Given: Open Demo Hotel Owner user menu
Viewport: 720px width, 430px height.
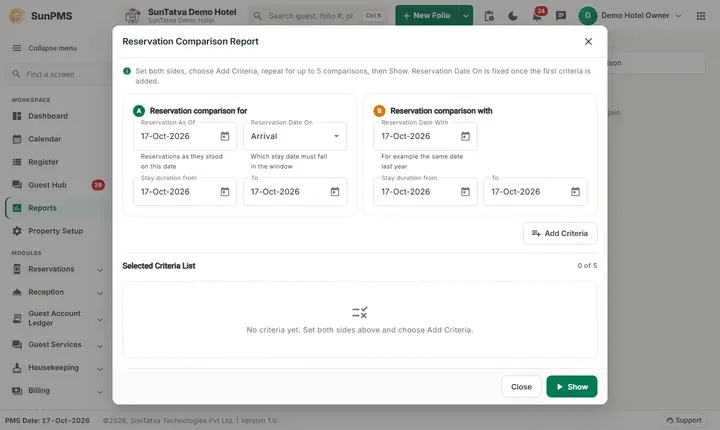Looking at the screenshot, I should coord(630,16).
